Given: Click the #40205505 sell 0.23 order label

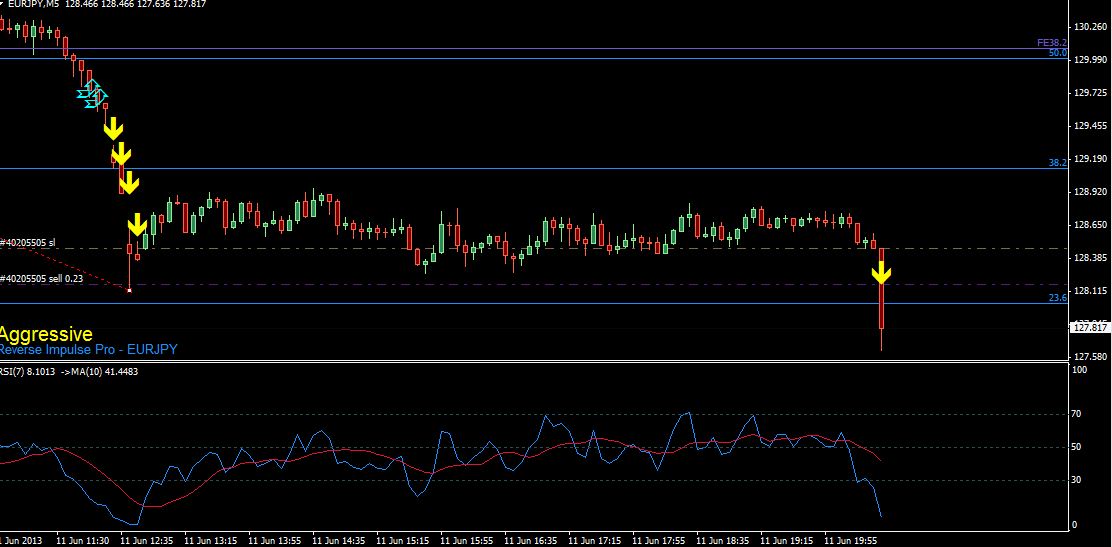Looking at the screenshot, I should tap(41, 279).
